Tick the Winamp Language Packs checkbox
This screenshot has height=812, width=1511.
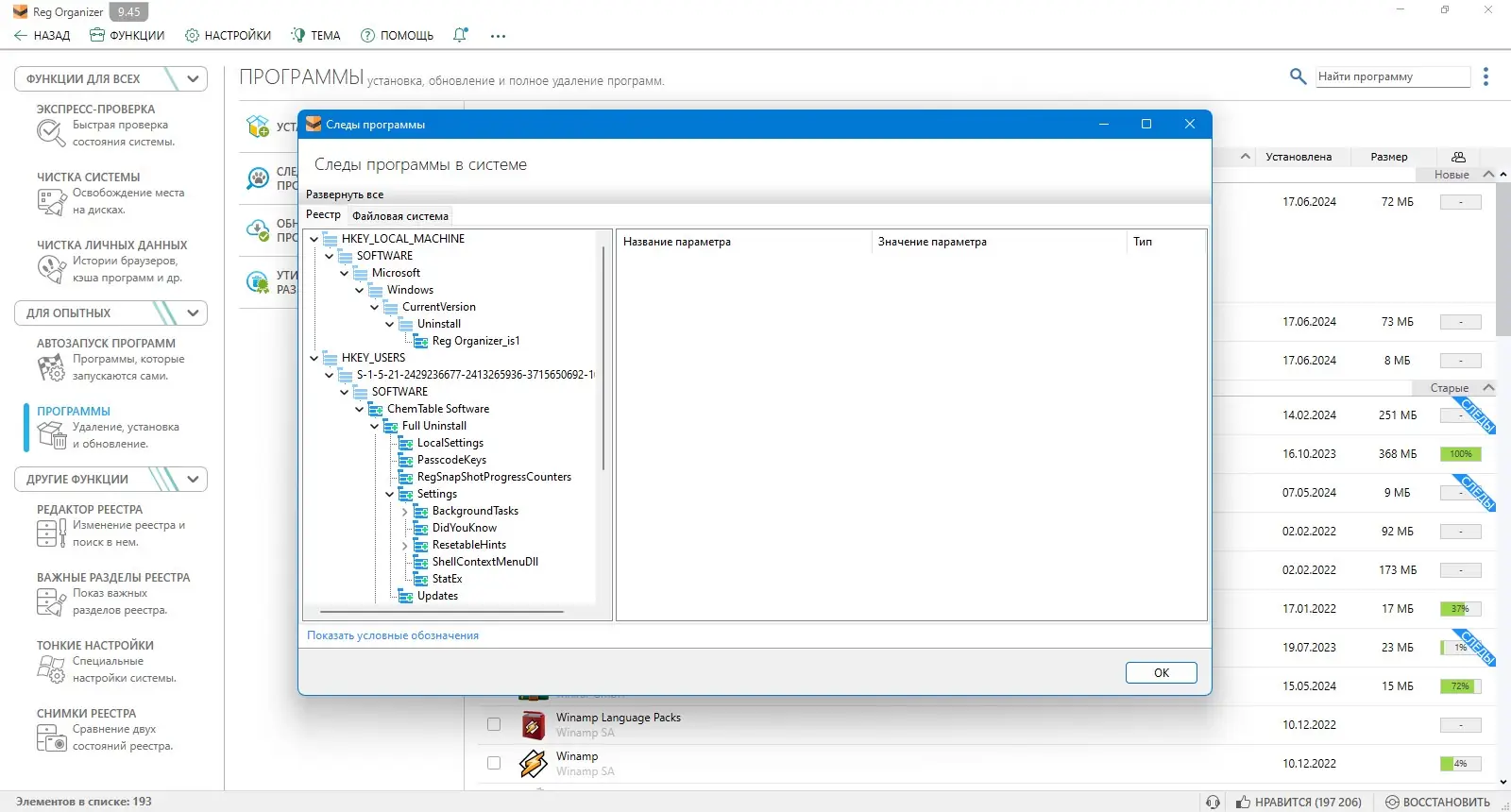click(493, 724)
